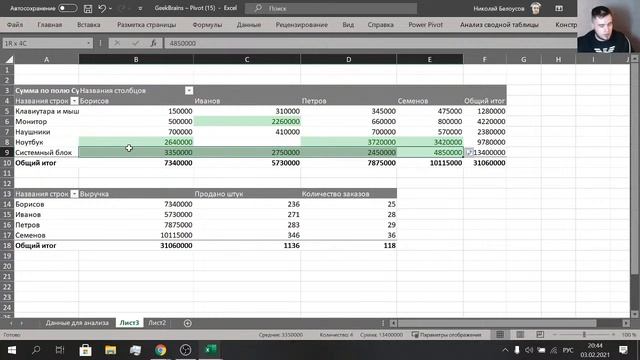Open the Вид ribbon tab
The image size is (640, 360).
pyautogui.click(x=348, y=25)
